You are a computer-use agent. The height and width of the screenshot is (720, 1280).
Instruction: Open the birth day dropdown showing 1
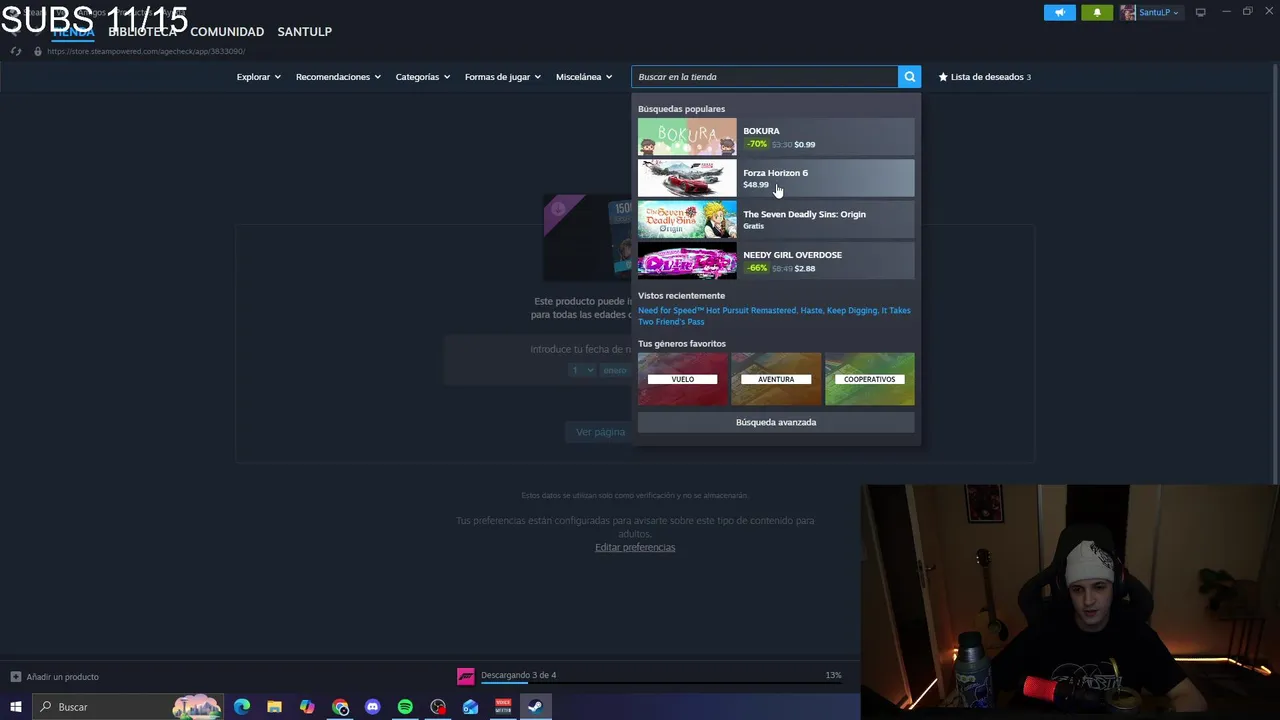point(582,370)
